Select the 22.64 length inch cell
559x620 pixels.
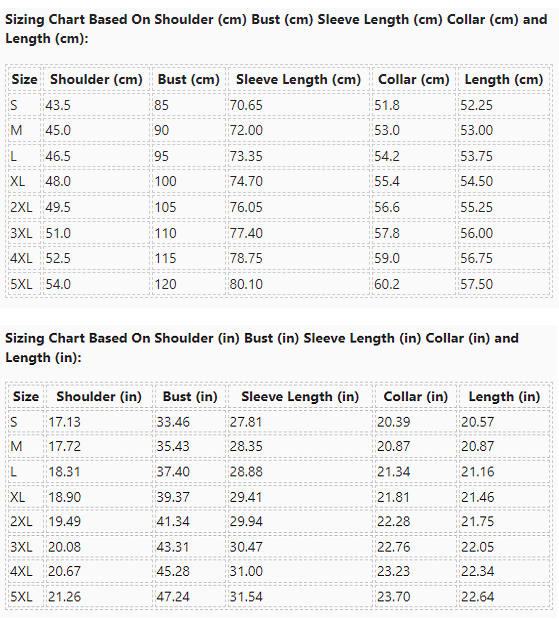click(x=478, y=597)
